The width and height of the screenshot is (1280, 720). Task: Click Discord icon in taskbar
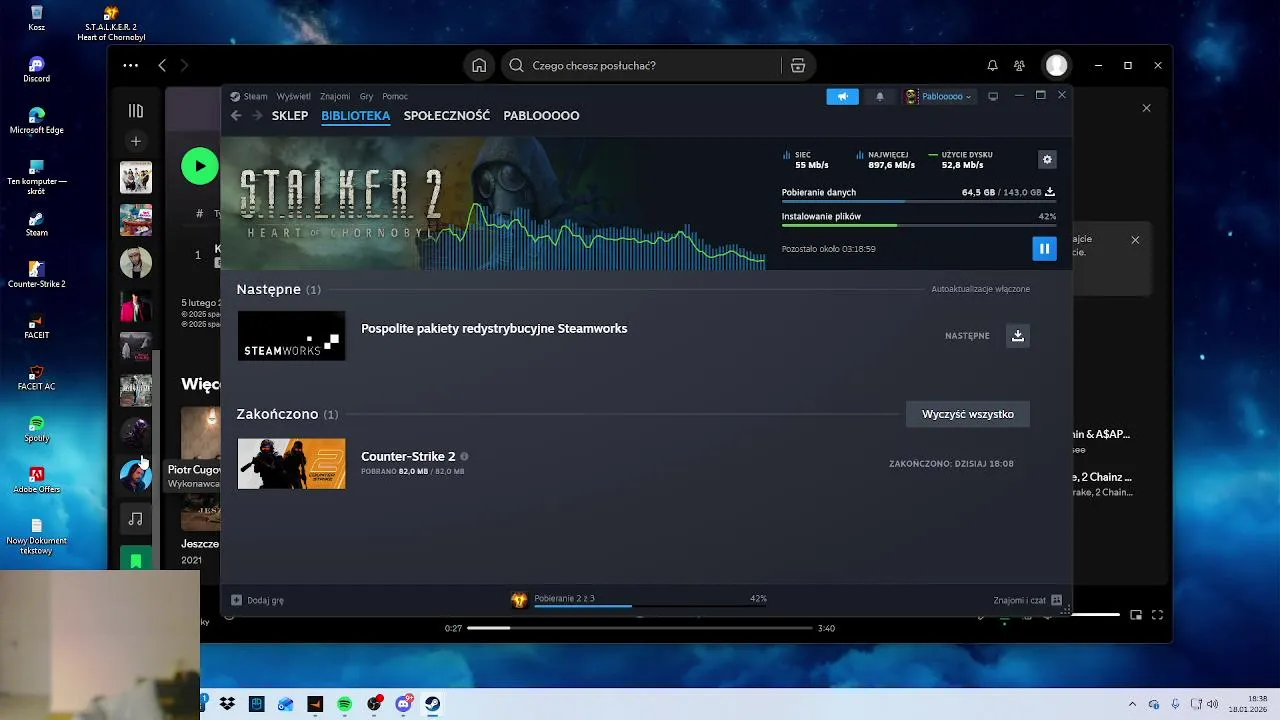403,704
